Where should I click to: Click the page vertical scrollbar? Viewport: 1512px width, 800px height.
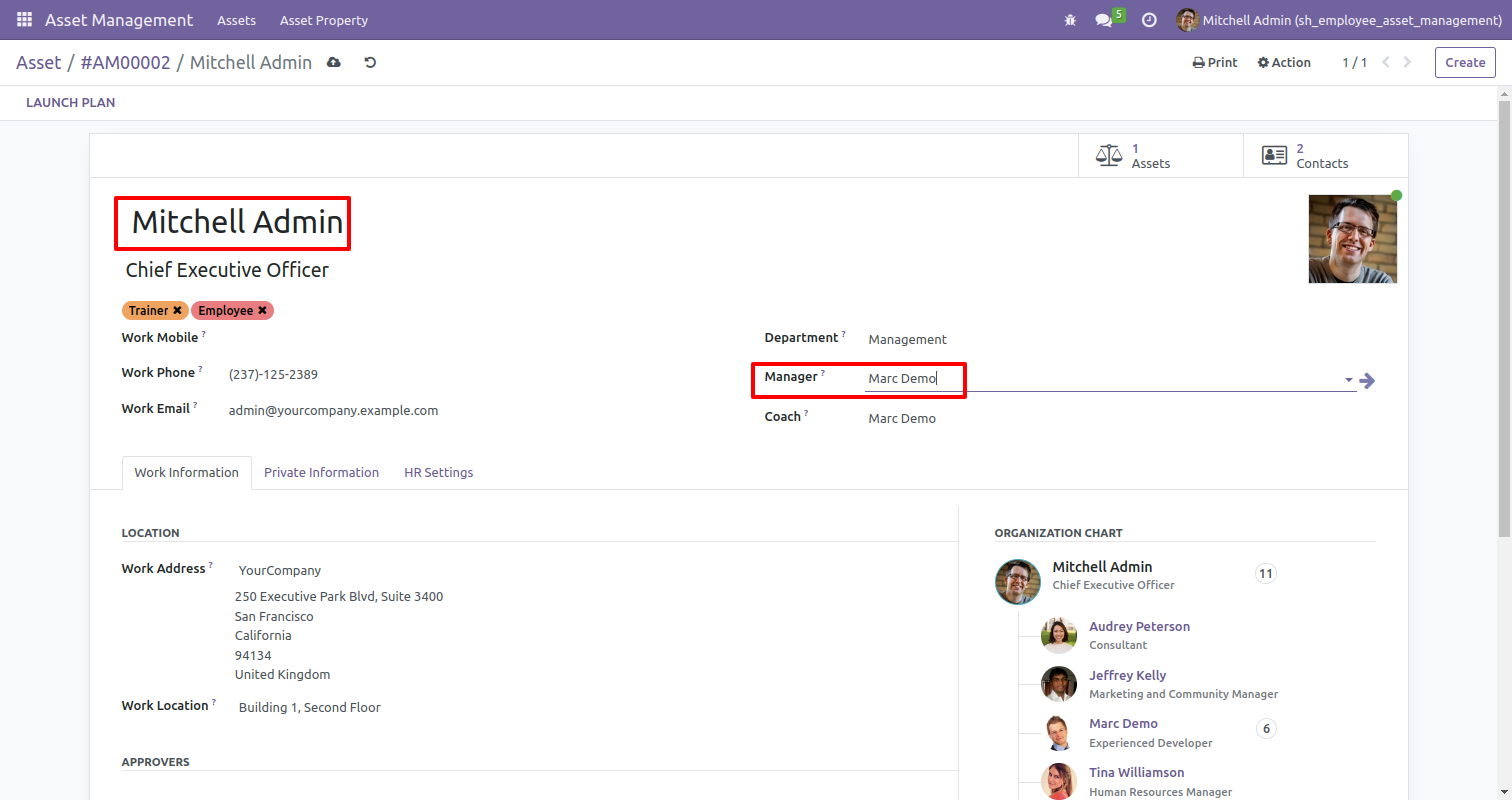[1504, 318]
